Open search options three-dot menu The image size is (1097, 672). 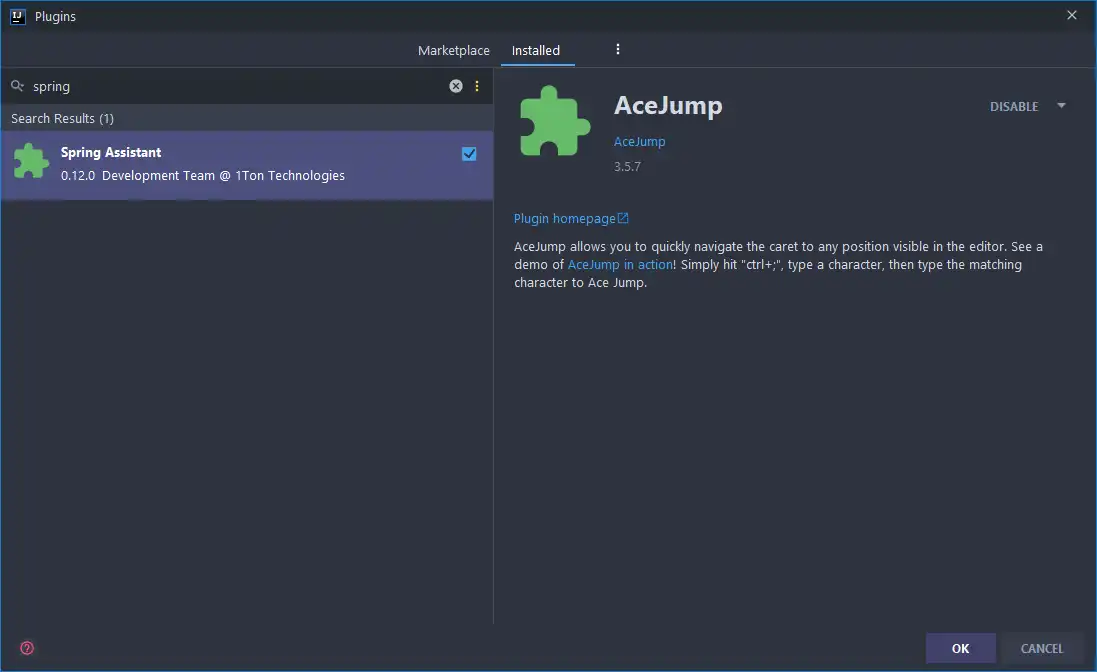477,86
